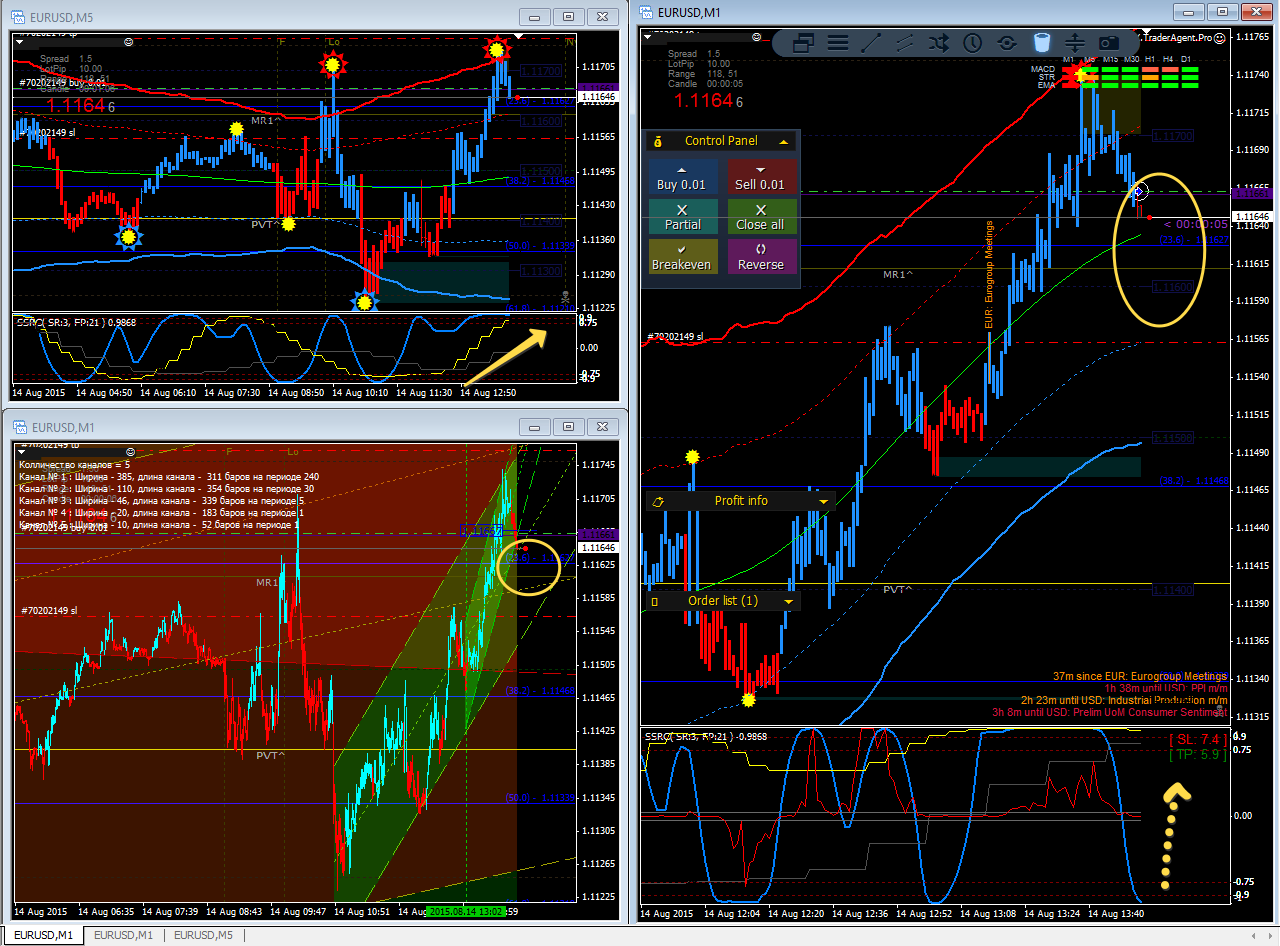Click the smiley icon in bottom-left M1 chart
The height and width of the screenshot is (946, 1280).
(x=128, y=453)
